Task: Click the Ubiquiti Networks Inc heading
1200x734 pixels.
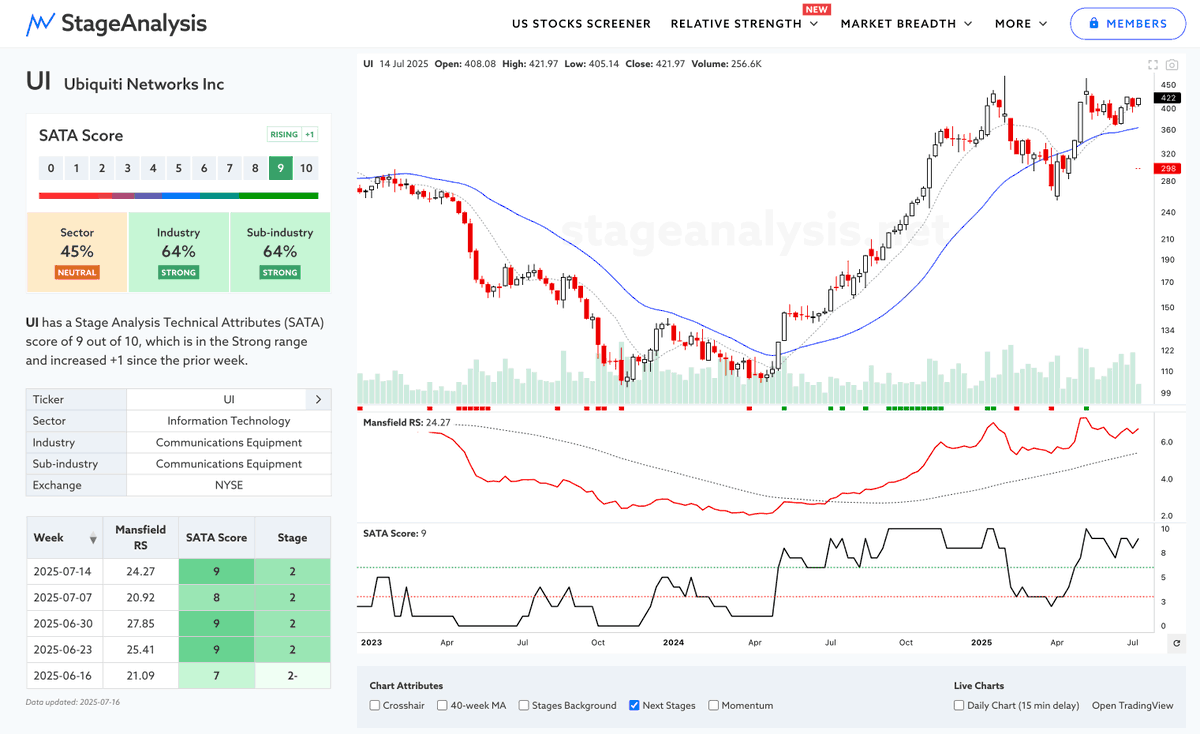Action: click(x=144, y=84)
